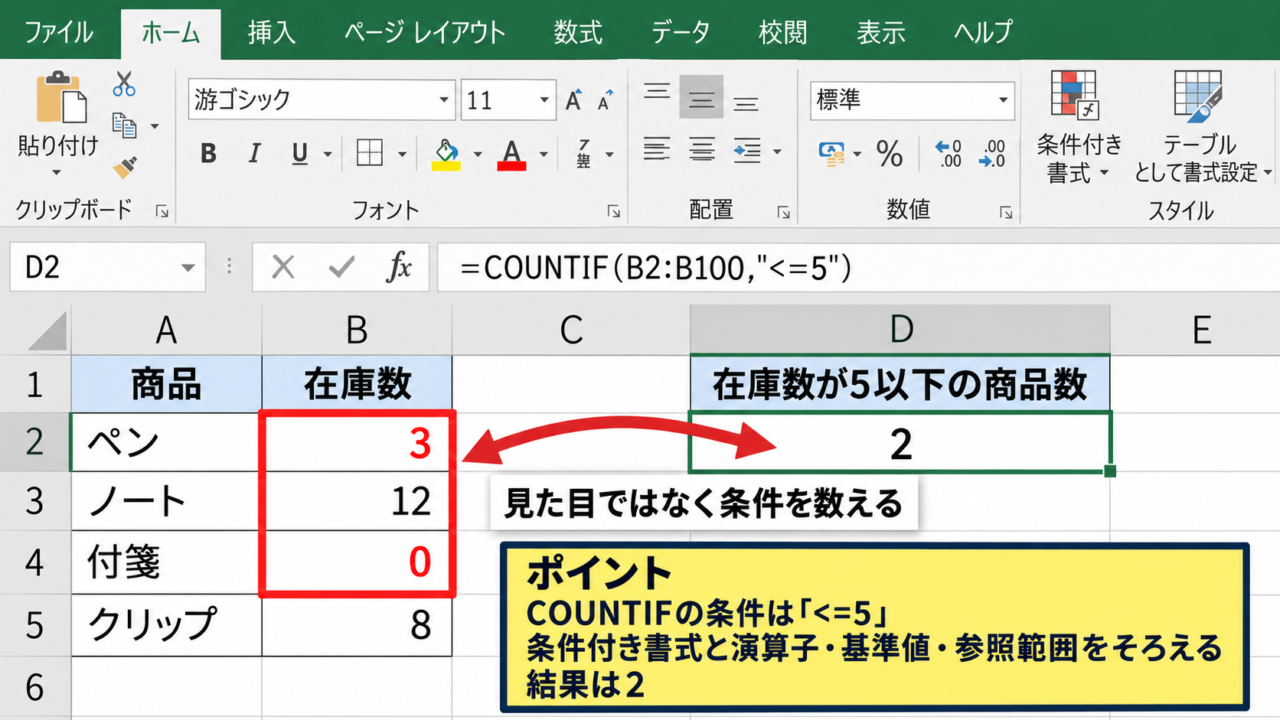Screen dimensions: 1280x720
Task: Click the Copy icon
Action: [x=124, y=125]
